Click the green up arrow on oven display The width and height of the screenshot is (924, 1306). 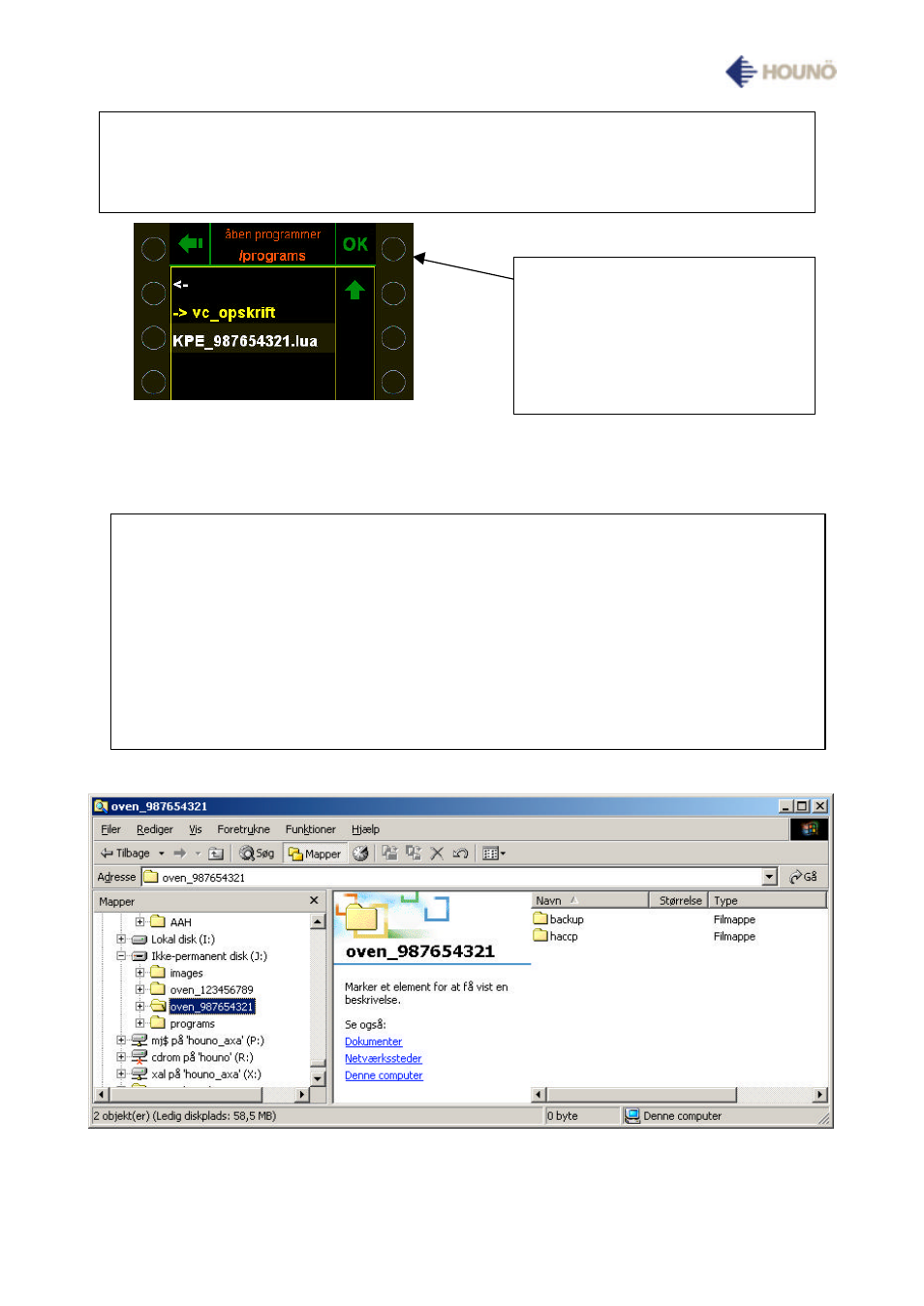(354, 290)
